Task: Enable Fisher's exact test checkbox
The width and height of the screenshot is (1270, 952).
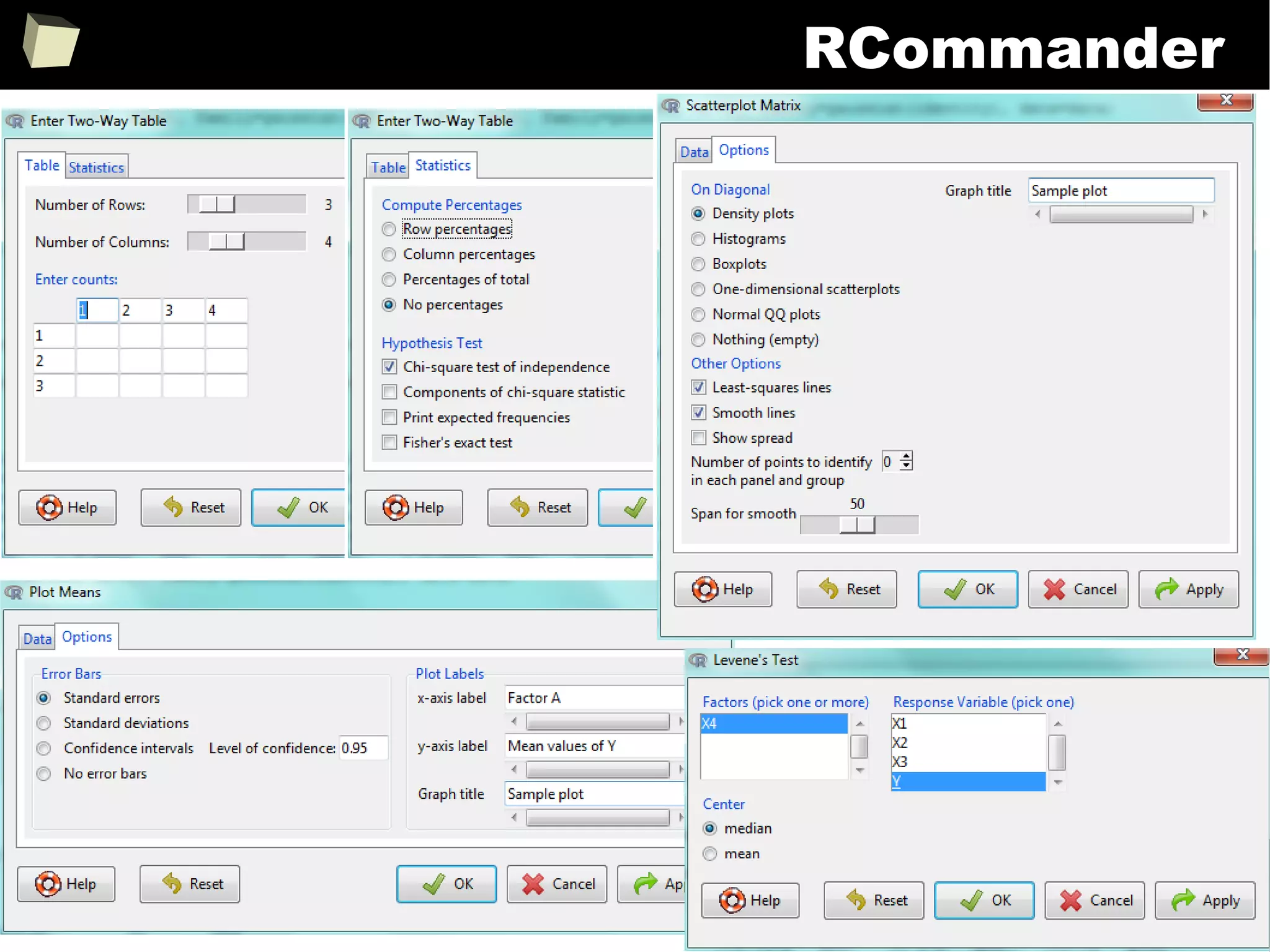Action: [389, 442]
